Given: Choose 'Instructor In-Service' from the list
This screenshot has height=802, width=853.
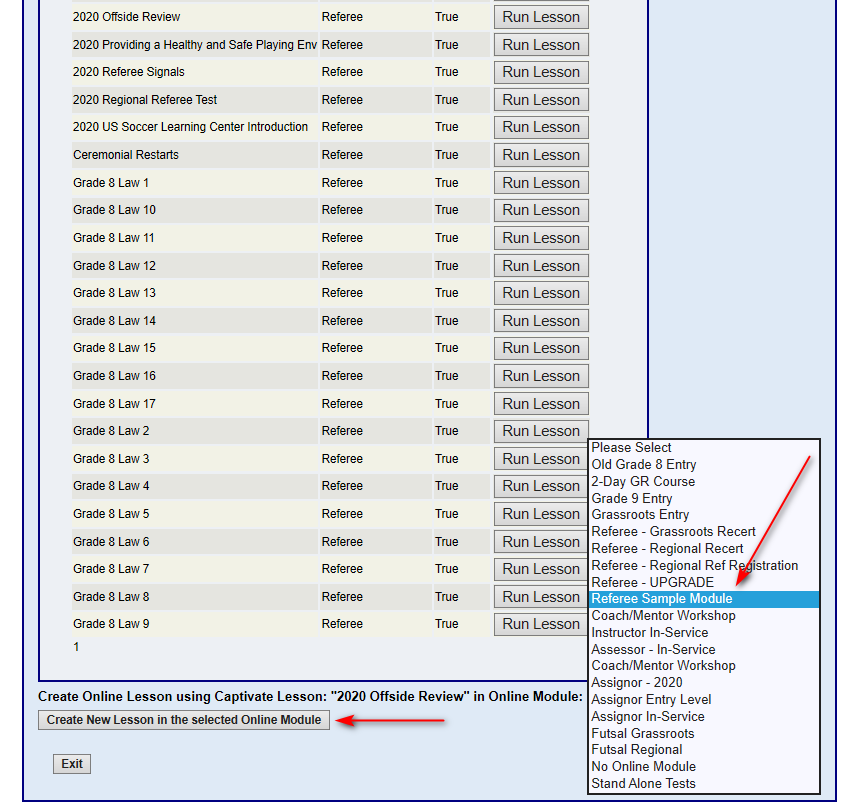Looking at the screenshot, I should point(704,633).
